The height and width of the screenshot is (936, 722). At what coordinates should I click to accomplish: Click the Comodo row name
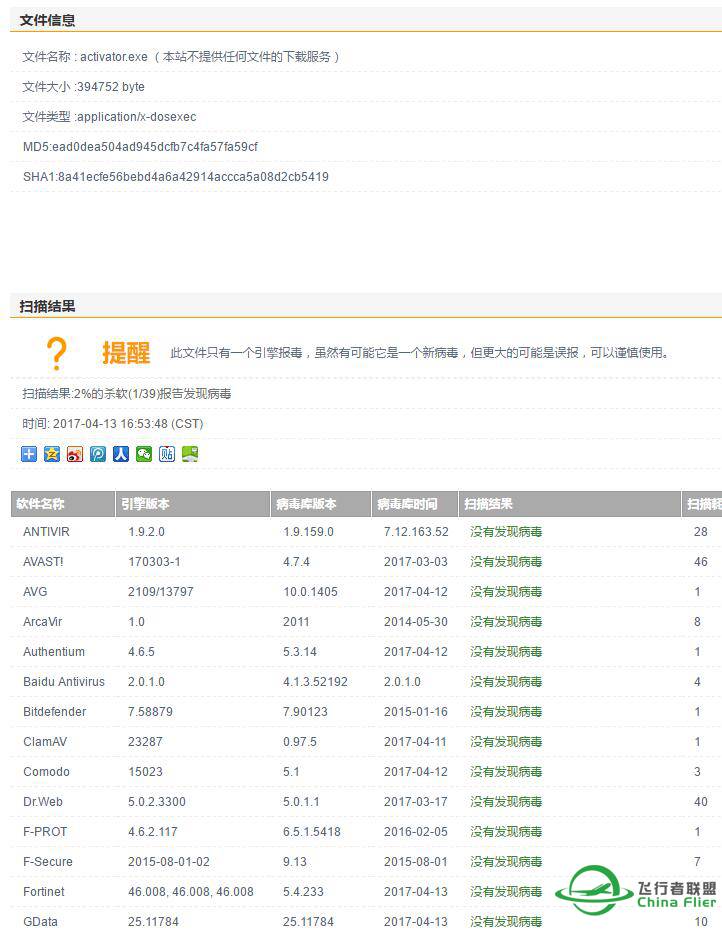46,772
